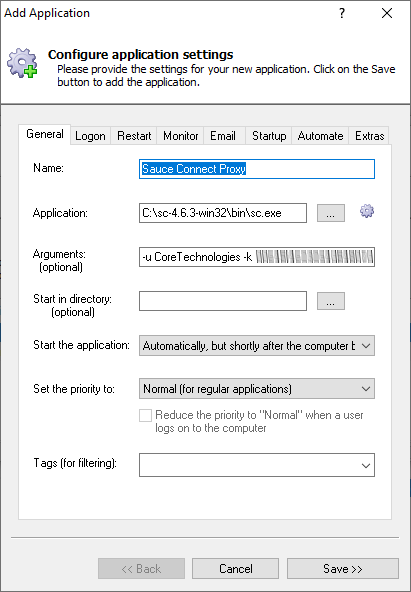Screen dimensions: 411x592
Task: Click the Save button
Action: point(343,569)
